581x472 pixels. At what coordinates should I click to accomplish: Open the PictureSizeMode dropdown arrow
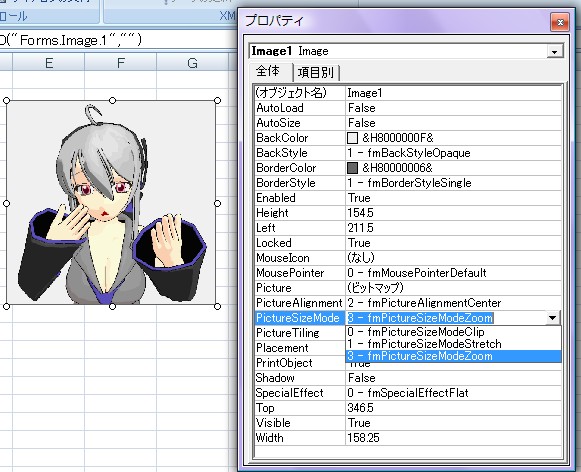(552, 318)
